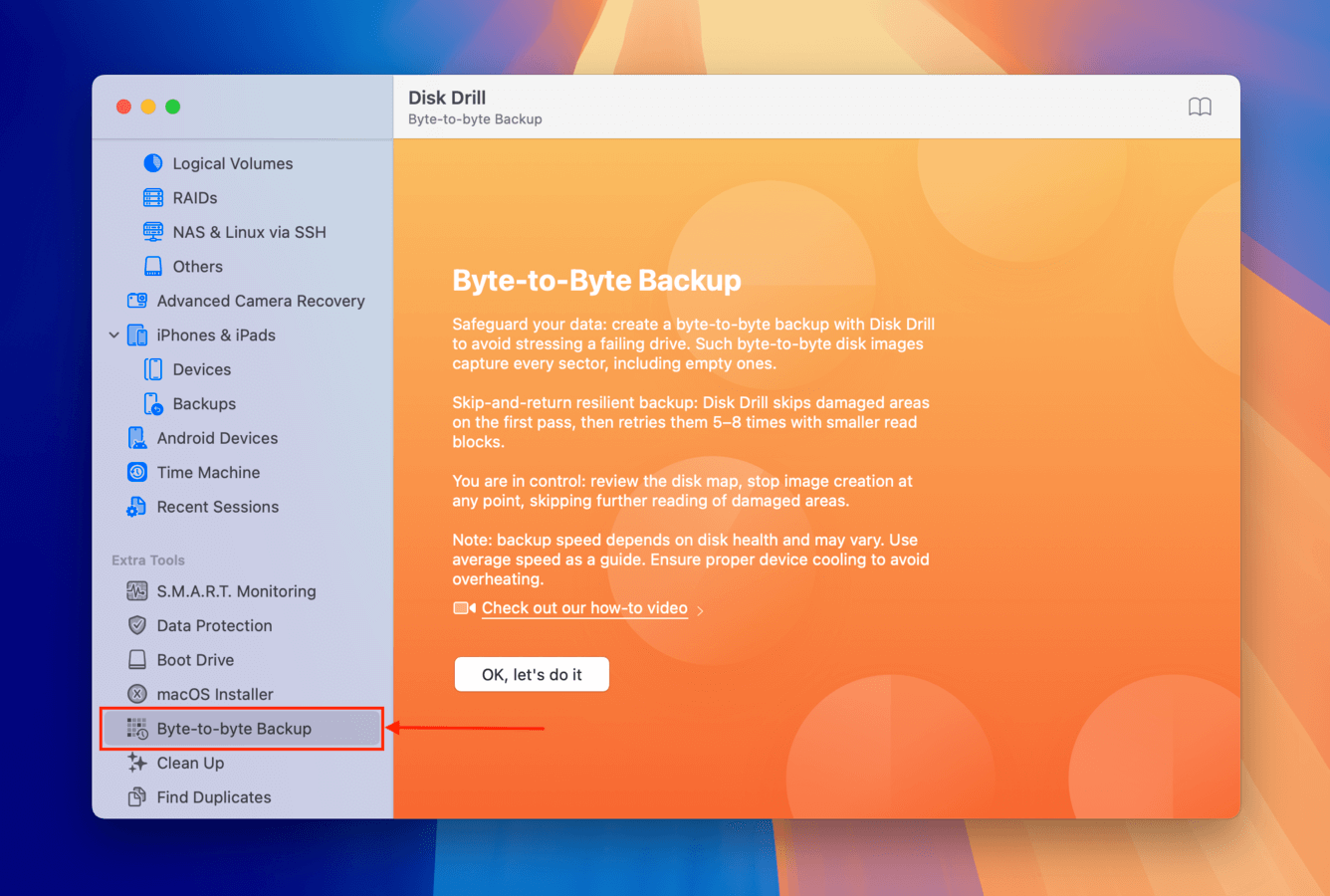Click the yellow minimize window button
1330x896 pixels.
point(148,107)
